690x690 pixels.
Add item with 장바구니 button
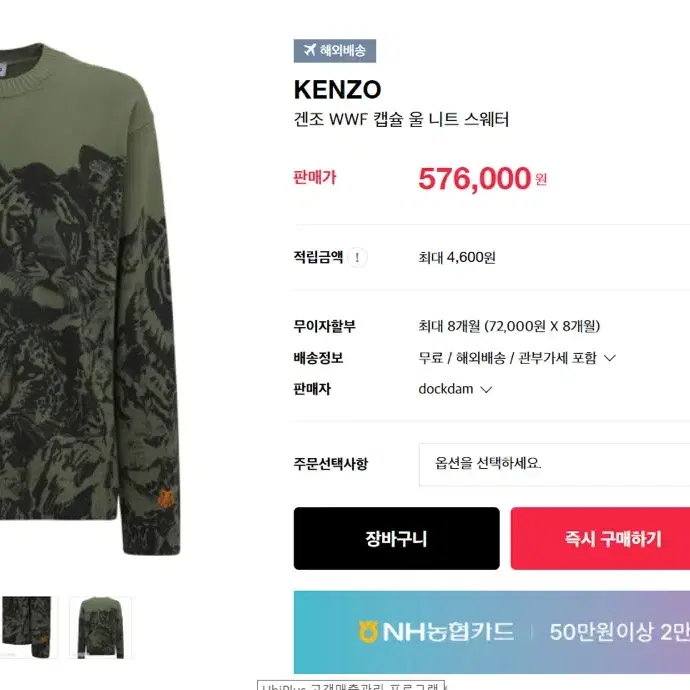(x=396, y=538)
